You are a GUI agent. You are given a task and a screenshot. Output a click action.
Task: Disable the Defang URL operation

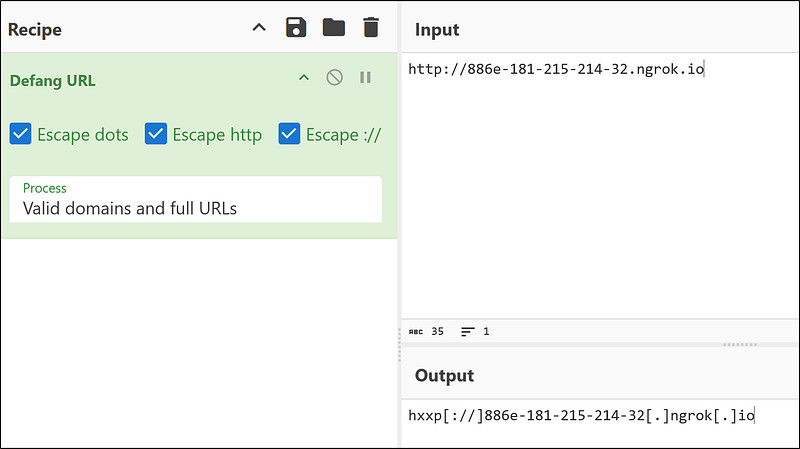(335, 78)
